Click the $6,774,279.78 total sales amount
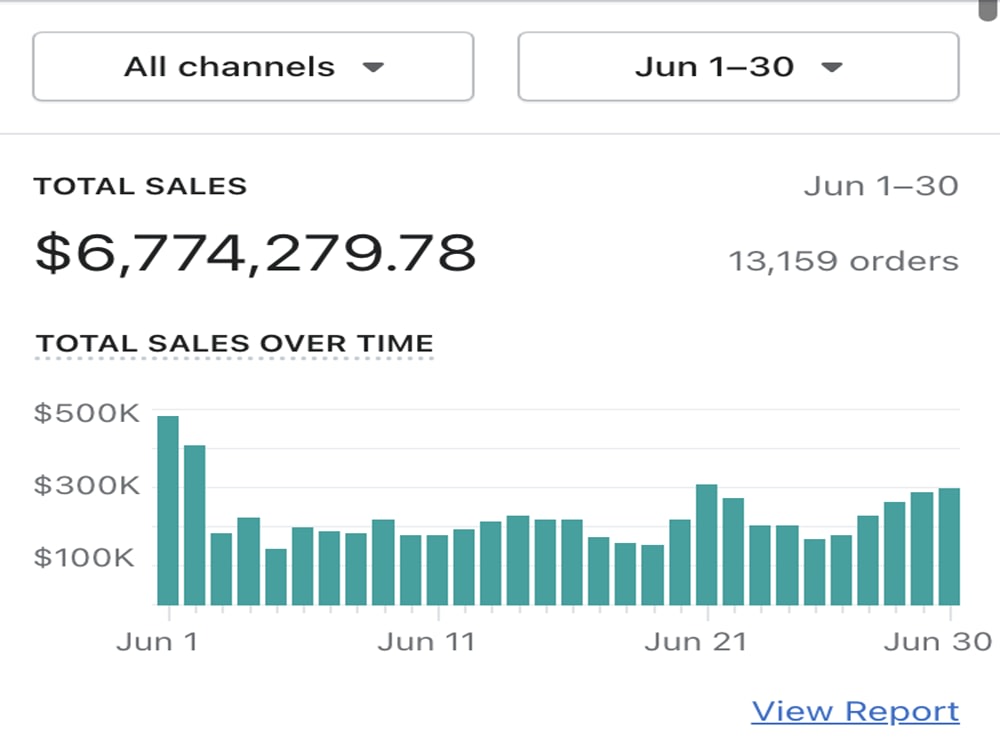This screenshot has width=1000, height=750. [255, 254]
